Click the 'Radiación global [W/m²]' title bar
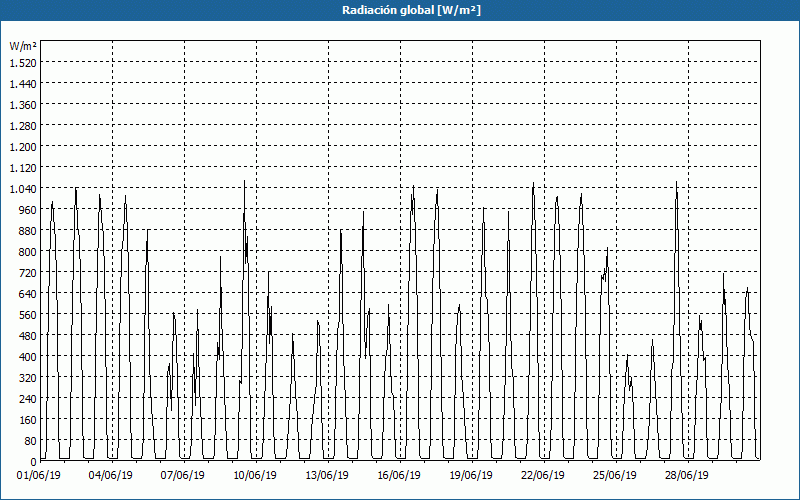The width and height of the screenshot is (800, 500). pyautogui.click(x=400, y=10)
